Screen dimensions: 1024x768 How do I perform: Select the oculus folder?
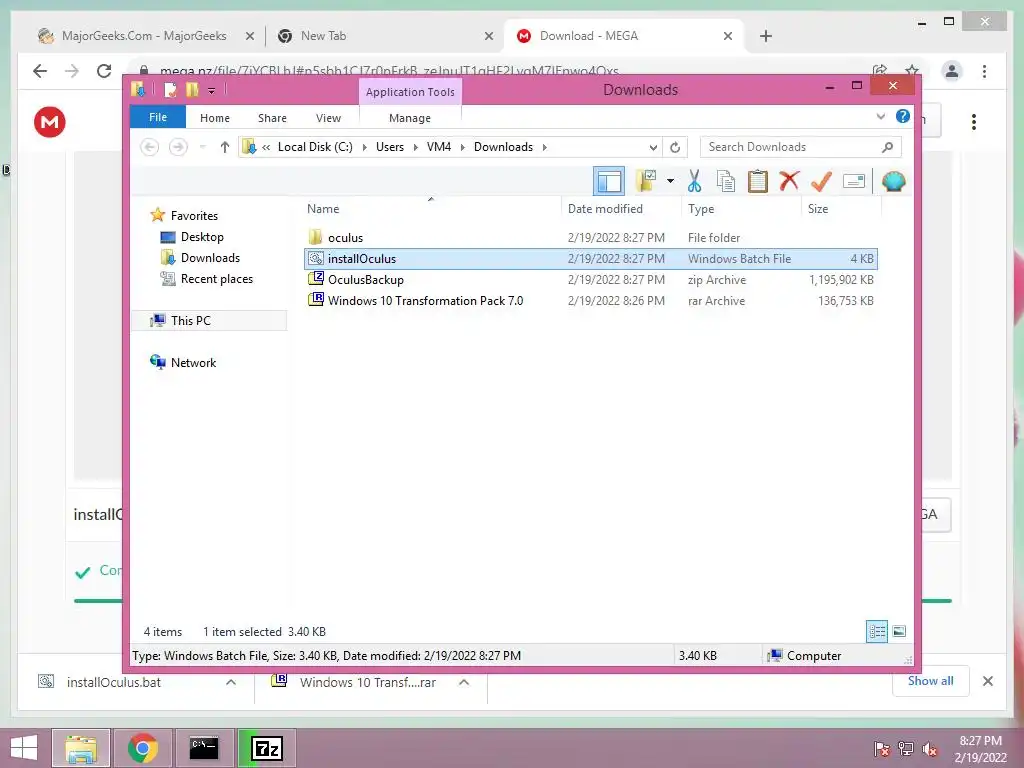[x=590, y=238]
